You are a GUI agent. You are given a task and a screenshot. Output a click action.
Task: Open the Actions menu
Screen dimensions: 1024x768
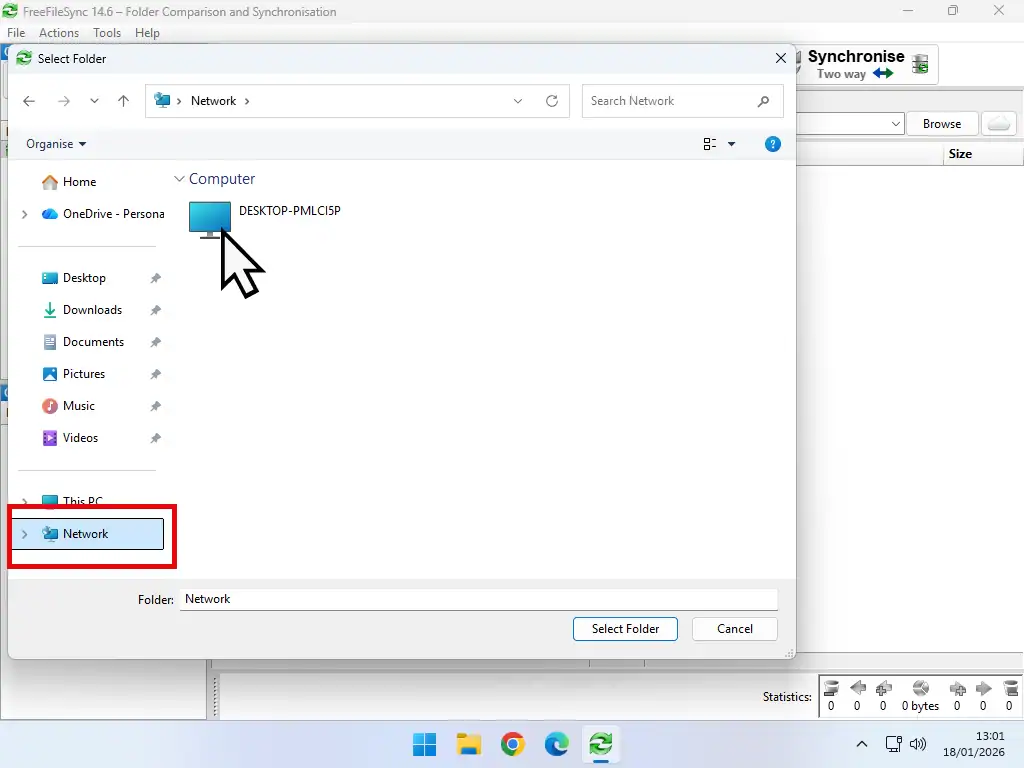[58, 32]
